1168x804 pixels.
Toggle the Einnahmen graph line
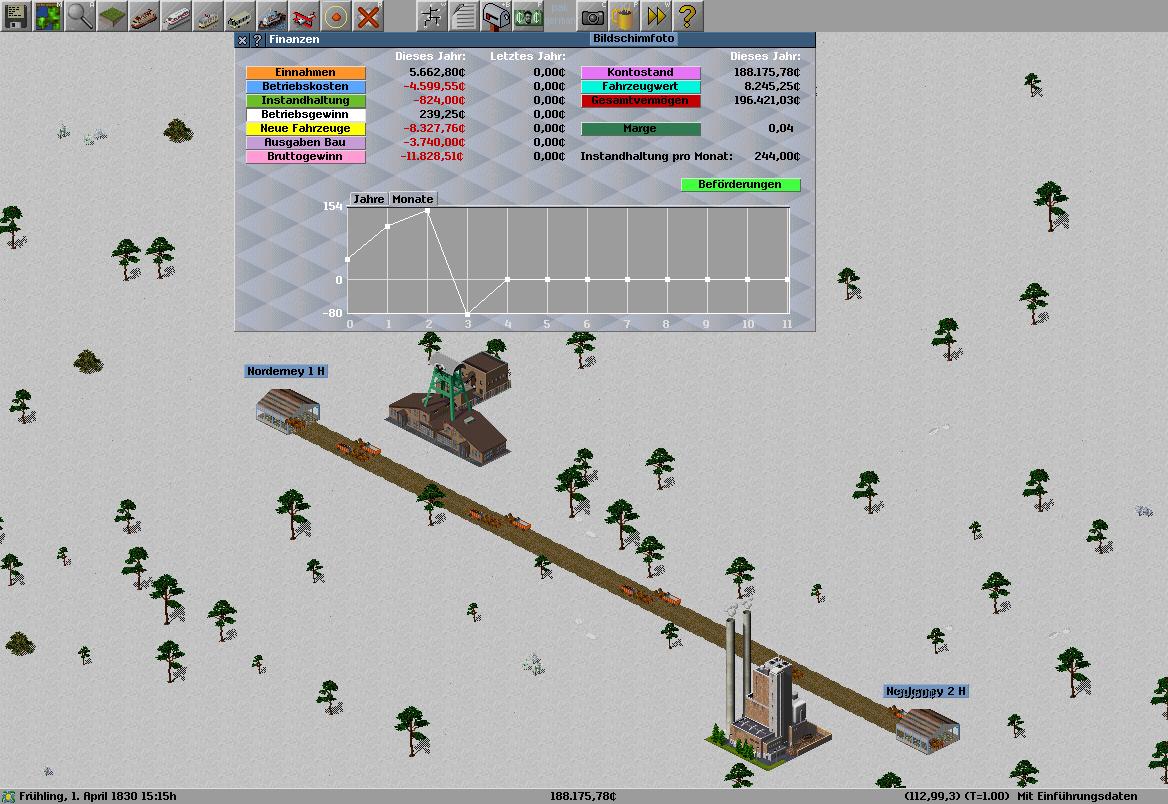pyautogui.click(x=306, y=73)
